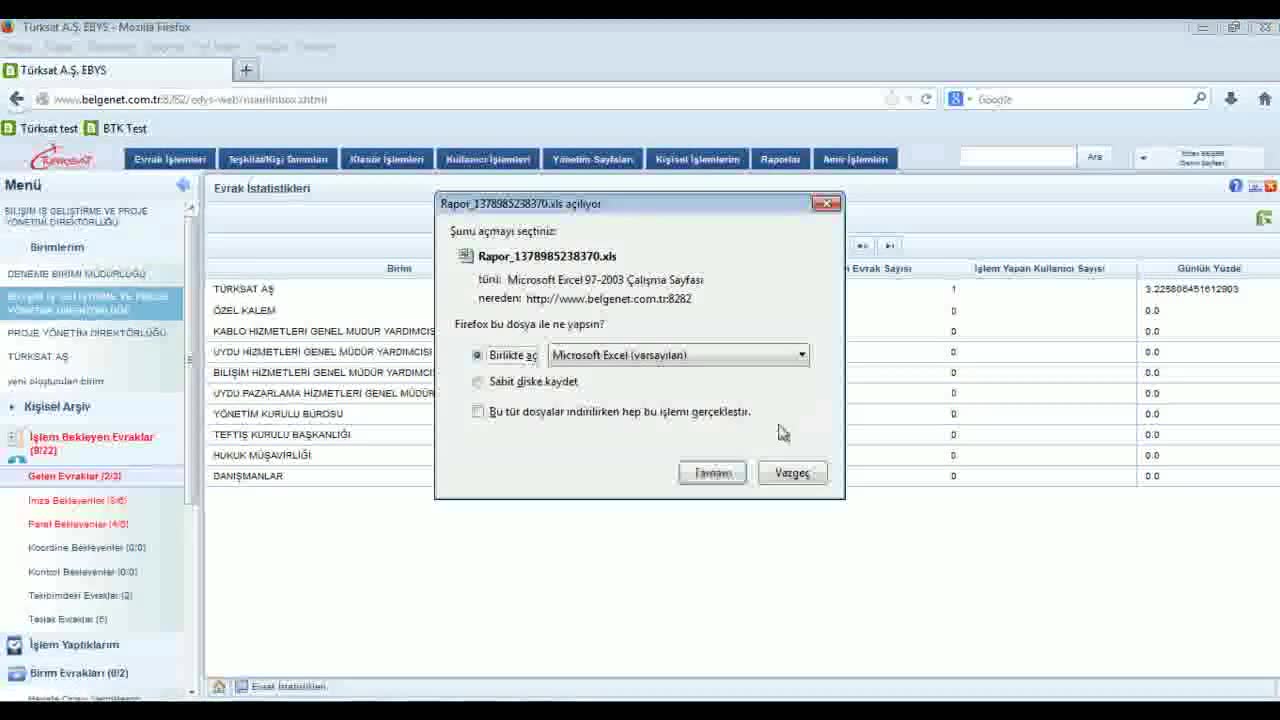Open the Microsoft Excel application dropdown
Image resolution: width=1280 pixels, height=720 pixels.
678,355
